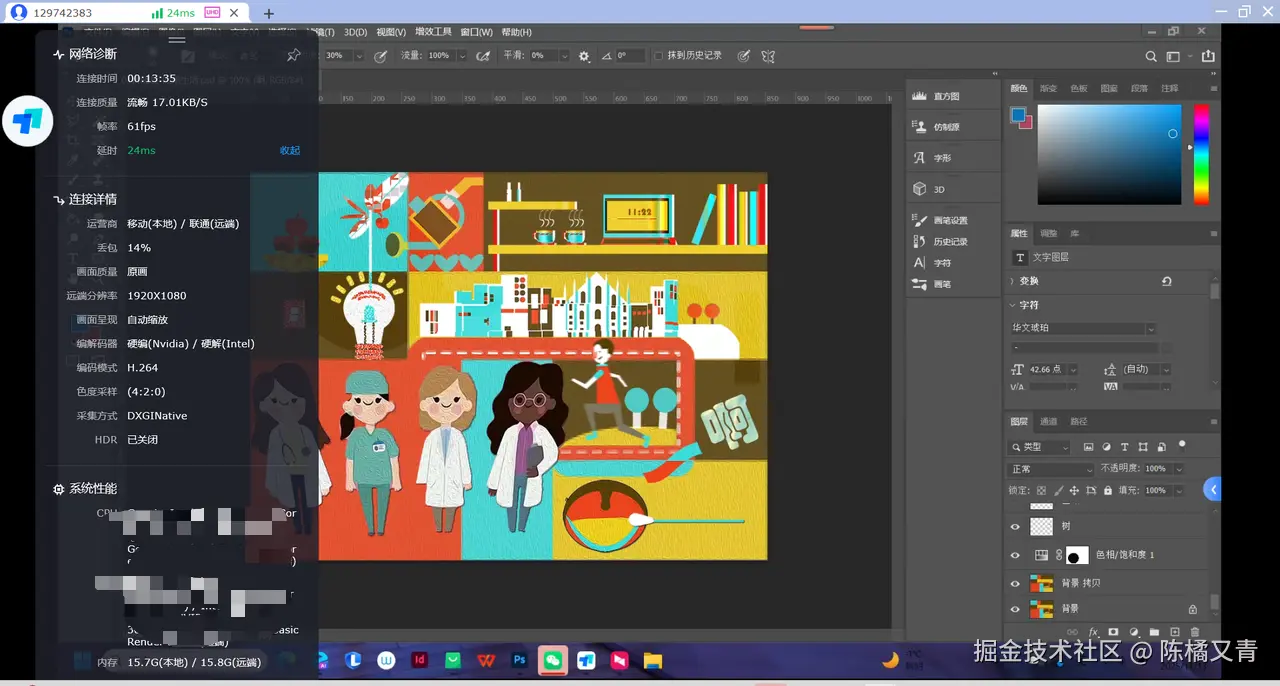
Task: Open the 正常 blend mode dropdown
Action: point(1051,469)
